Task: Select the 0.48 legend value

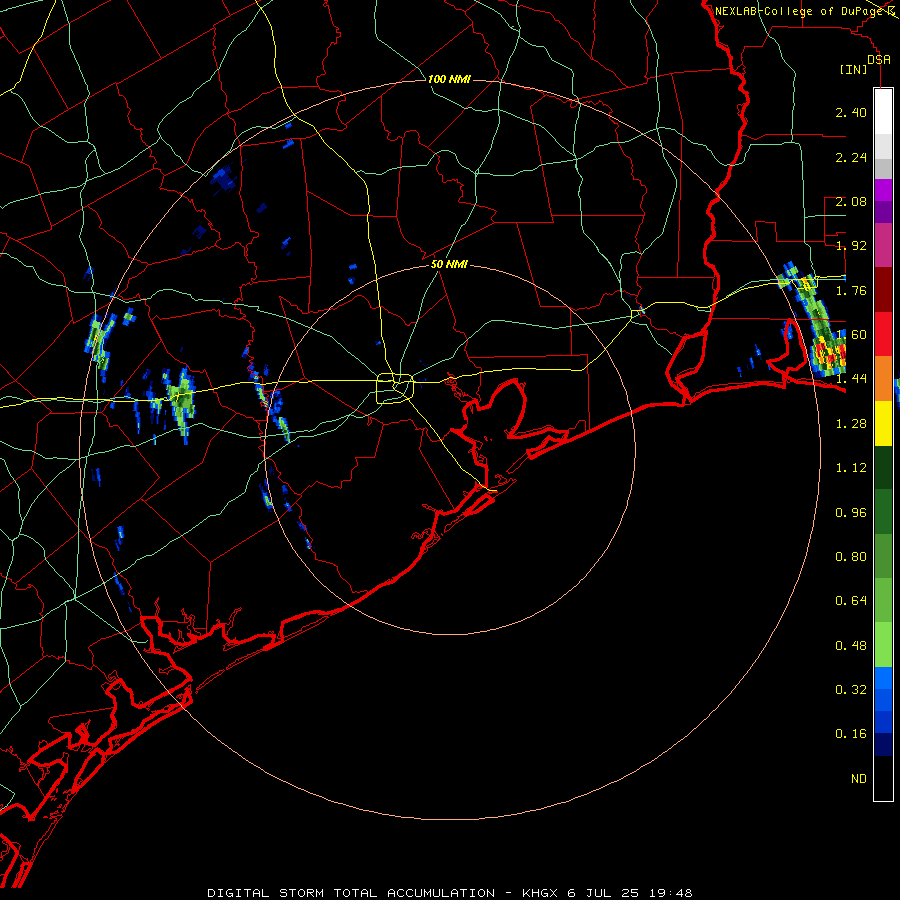Action: tap(851, 646)
